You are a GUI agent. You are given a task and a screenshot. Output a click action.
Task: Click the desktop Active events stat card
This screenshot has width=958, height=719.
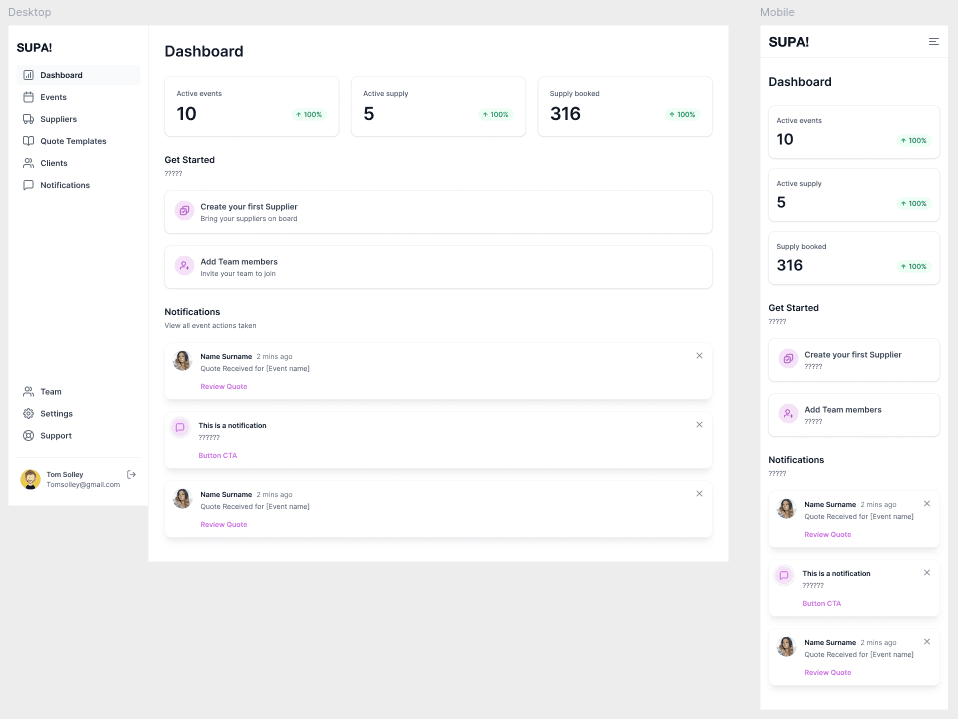[x=252, y=106]
